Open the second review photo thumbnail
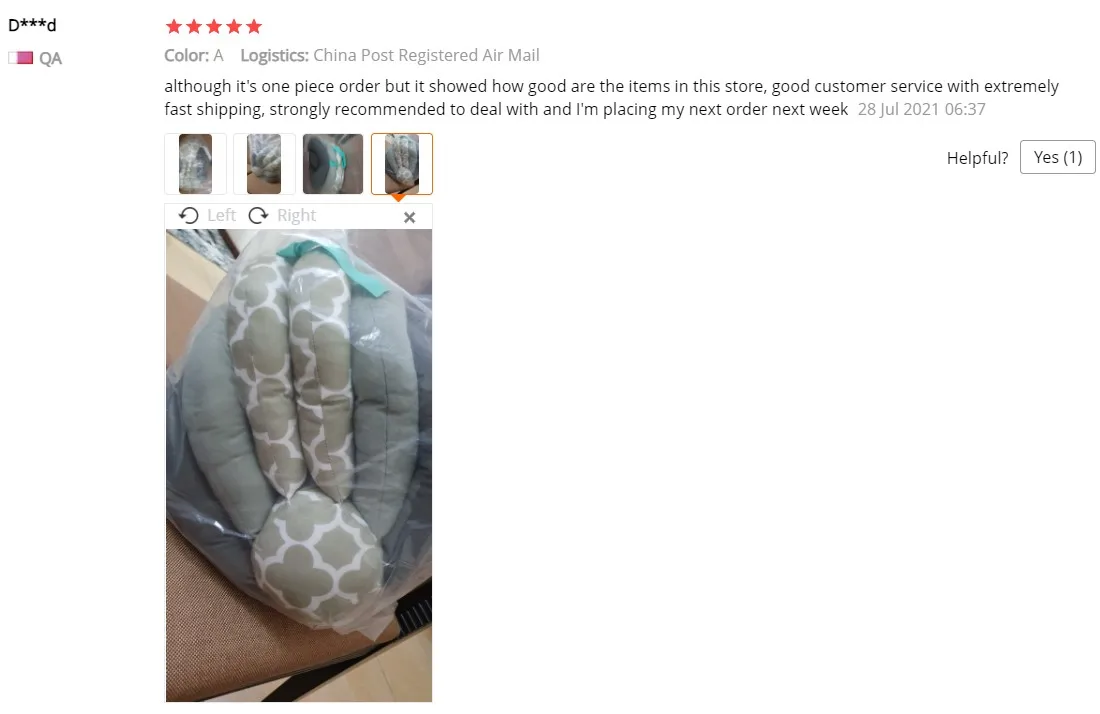This screenshot has width=1100, height=714. click(264, 163)
